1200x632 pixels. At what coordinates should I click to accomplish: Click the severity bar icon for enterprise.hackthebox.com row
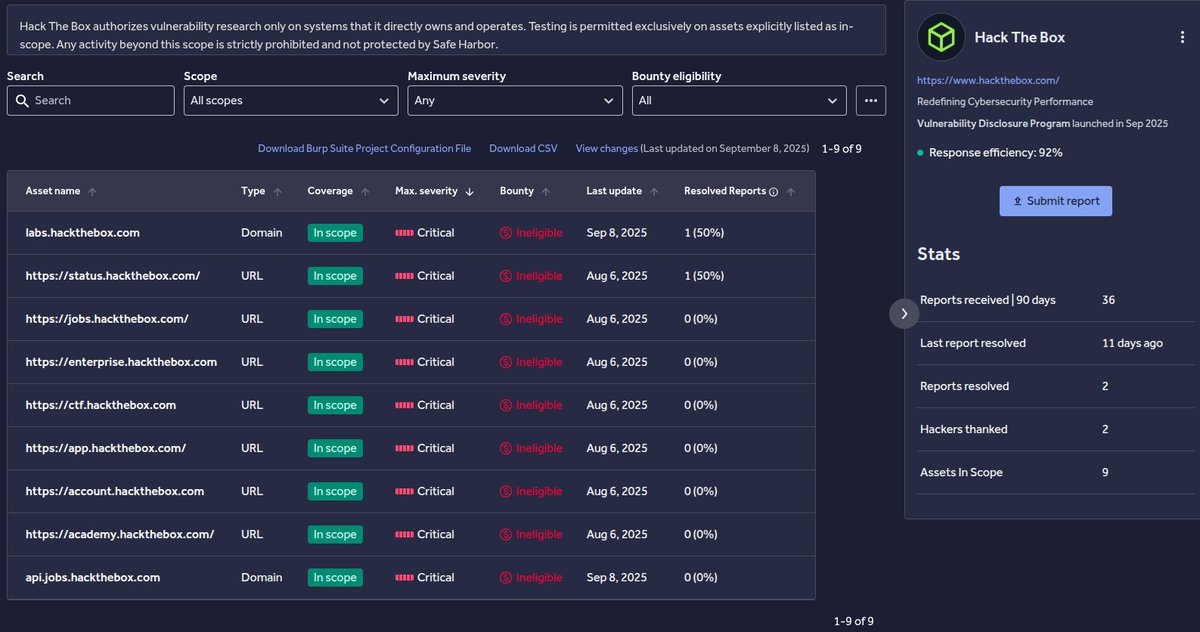click(x=404, y=362)
